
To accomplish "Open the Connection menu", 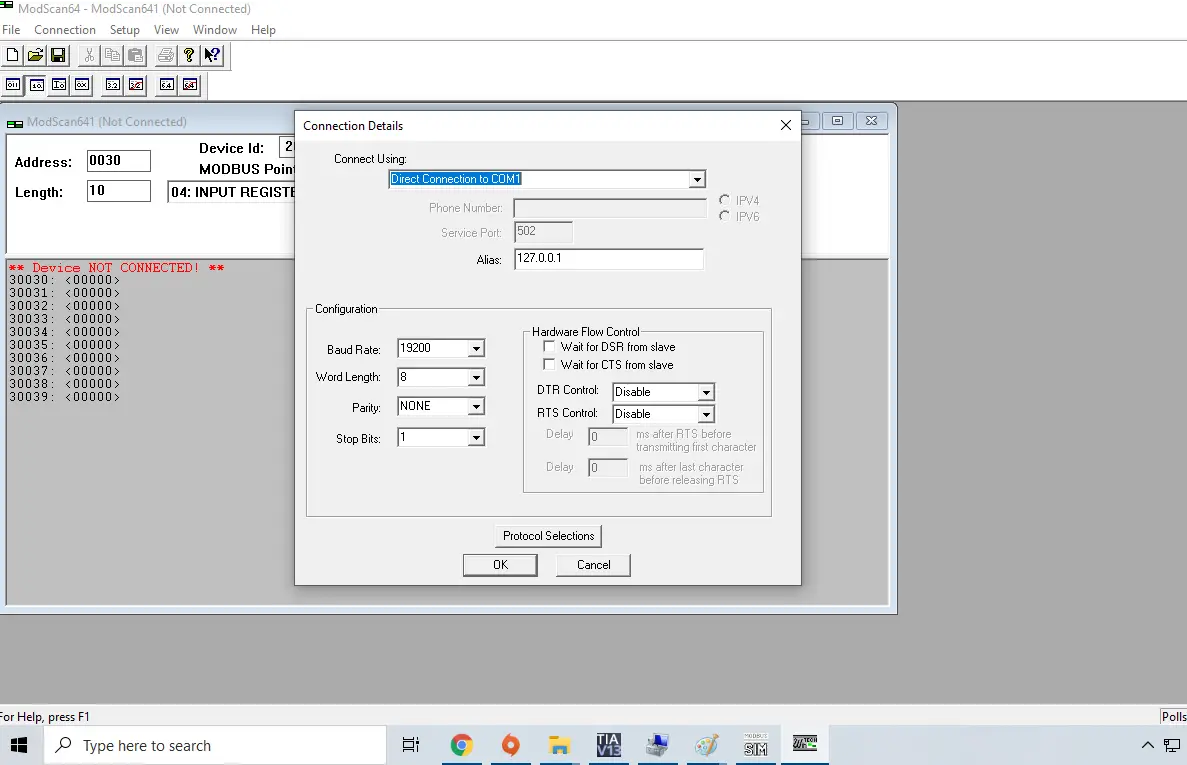I will pos(65,30).
